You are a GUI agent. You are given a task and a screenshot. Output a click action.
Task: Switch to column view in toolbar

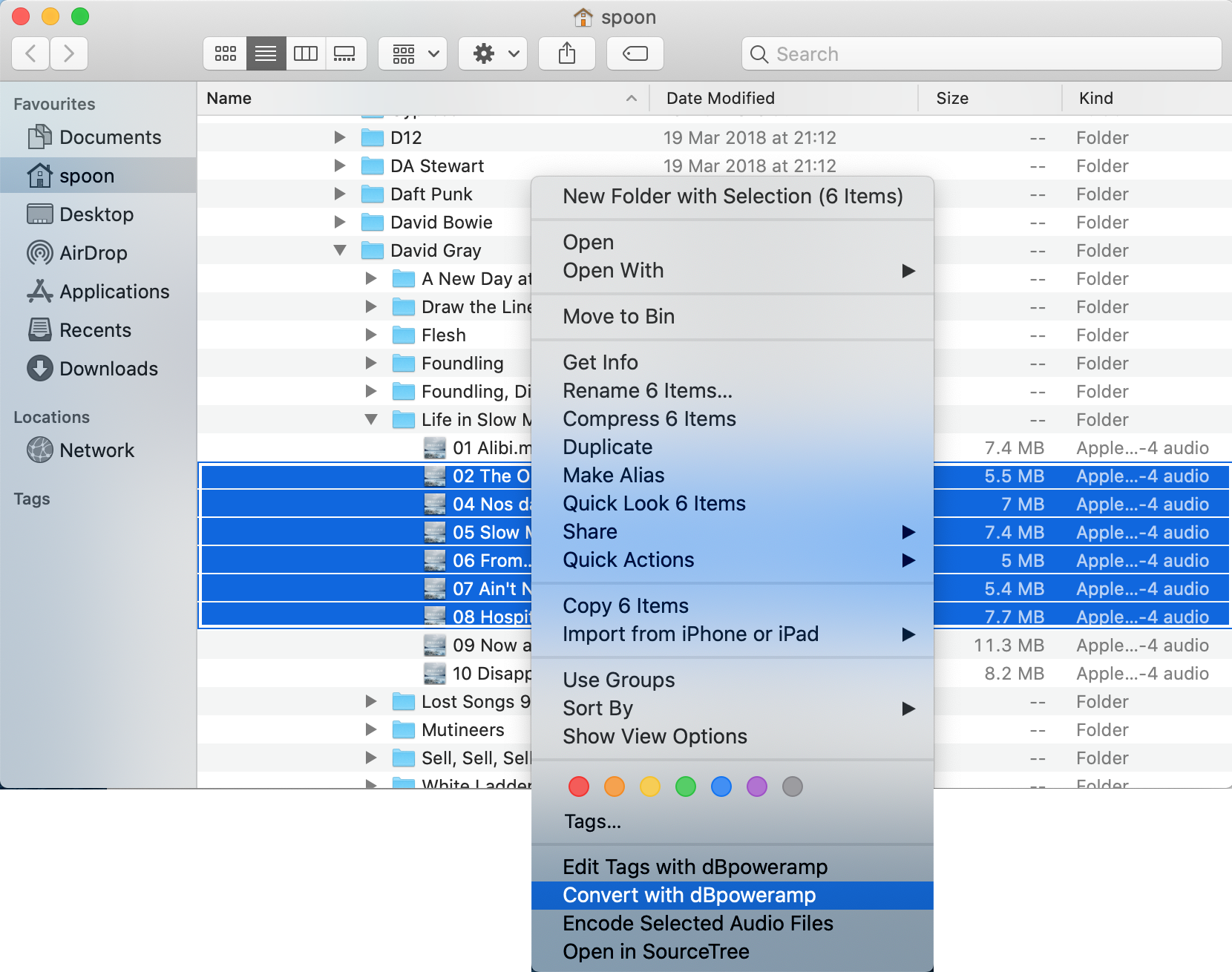[305, 53]
